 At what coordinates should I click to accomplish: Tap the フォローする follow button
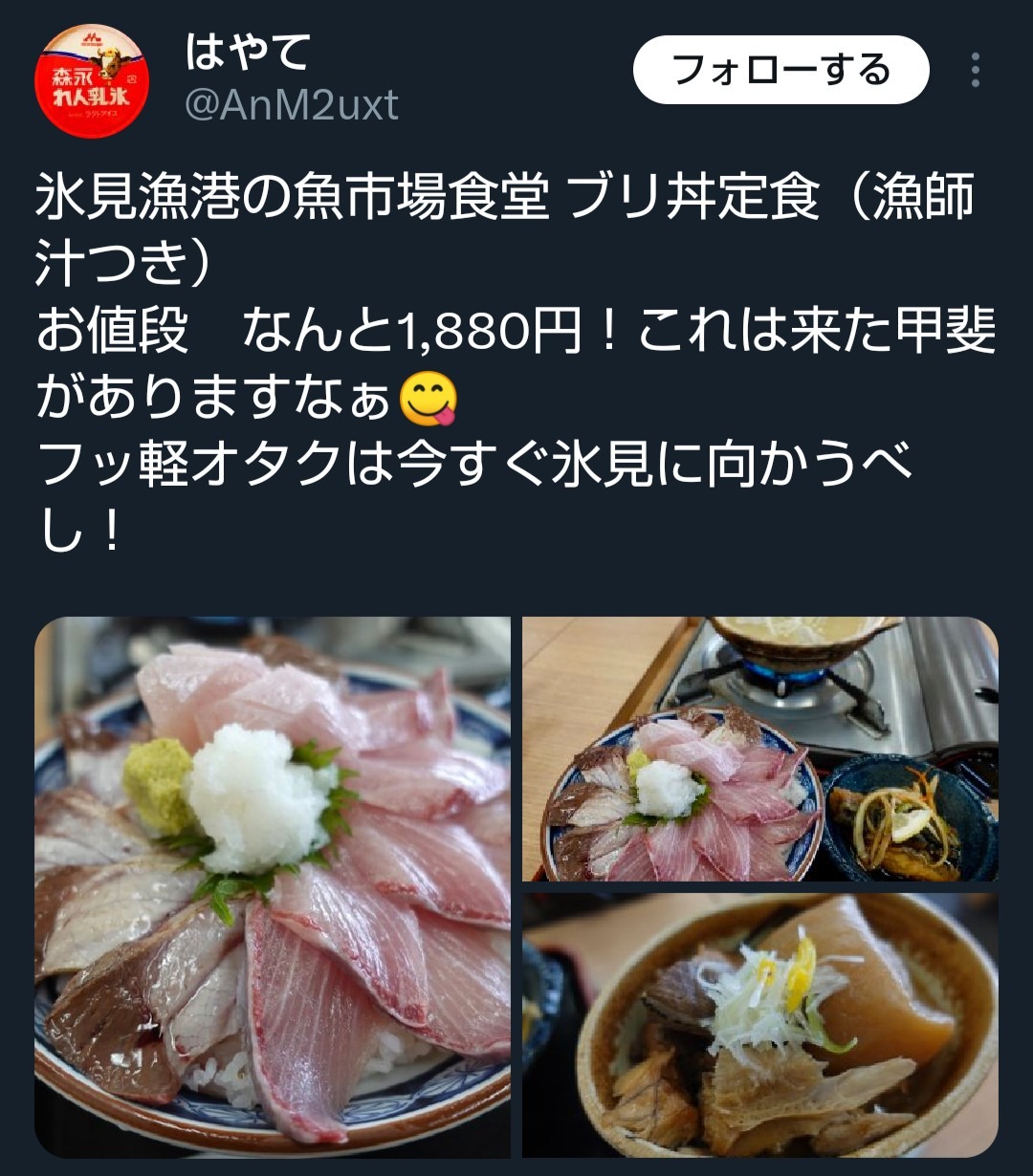point(780,70)
